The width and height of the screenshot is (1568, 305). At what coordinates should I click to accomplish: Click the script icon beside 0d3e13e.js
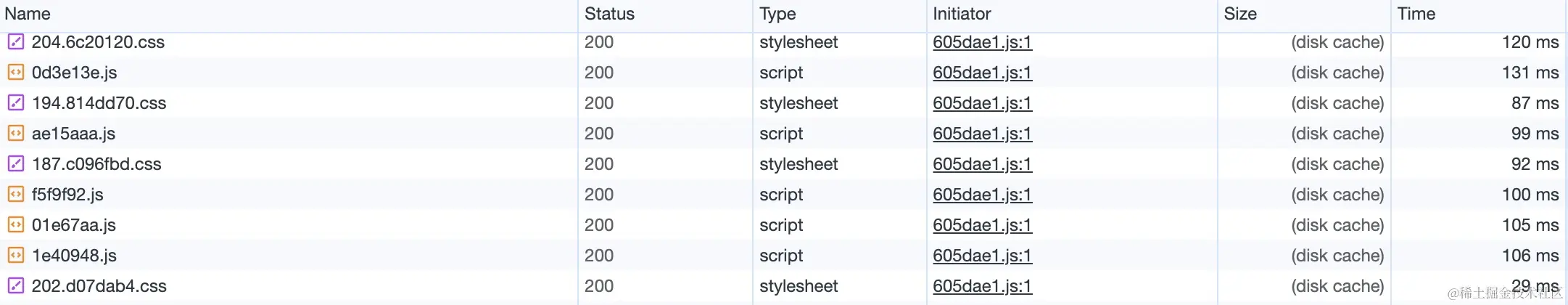point(15,73)
